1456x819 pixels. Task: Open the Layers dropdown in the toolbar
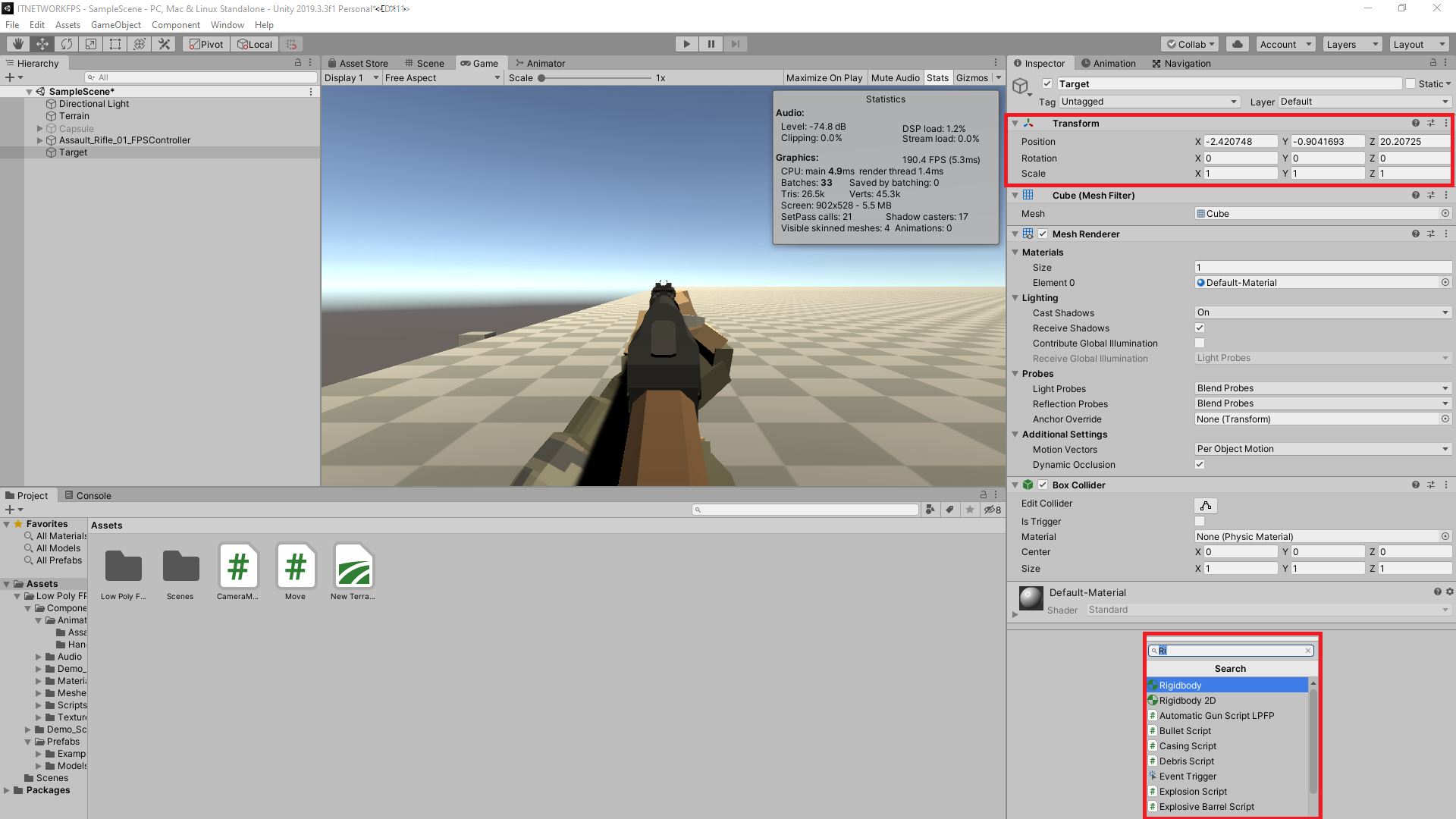pyautogui.click(x=1351, y=43)
